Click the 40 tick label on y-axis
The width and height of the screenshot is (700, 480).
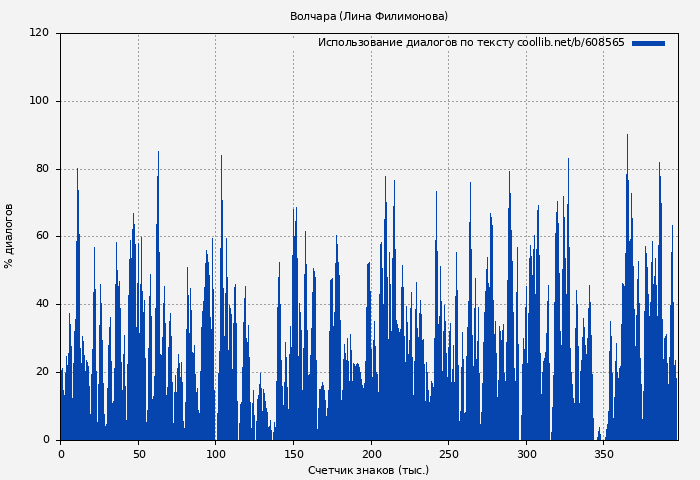coord(42,304)
